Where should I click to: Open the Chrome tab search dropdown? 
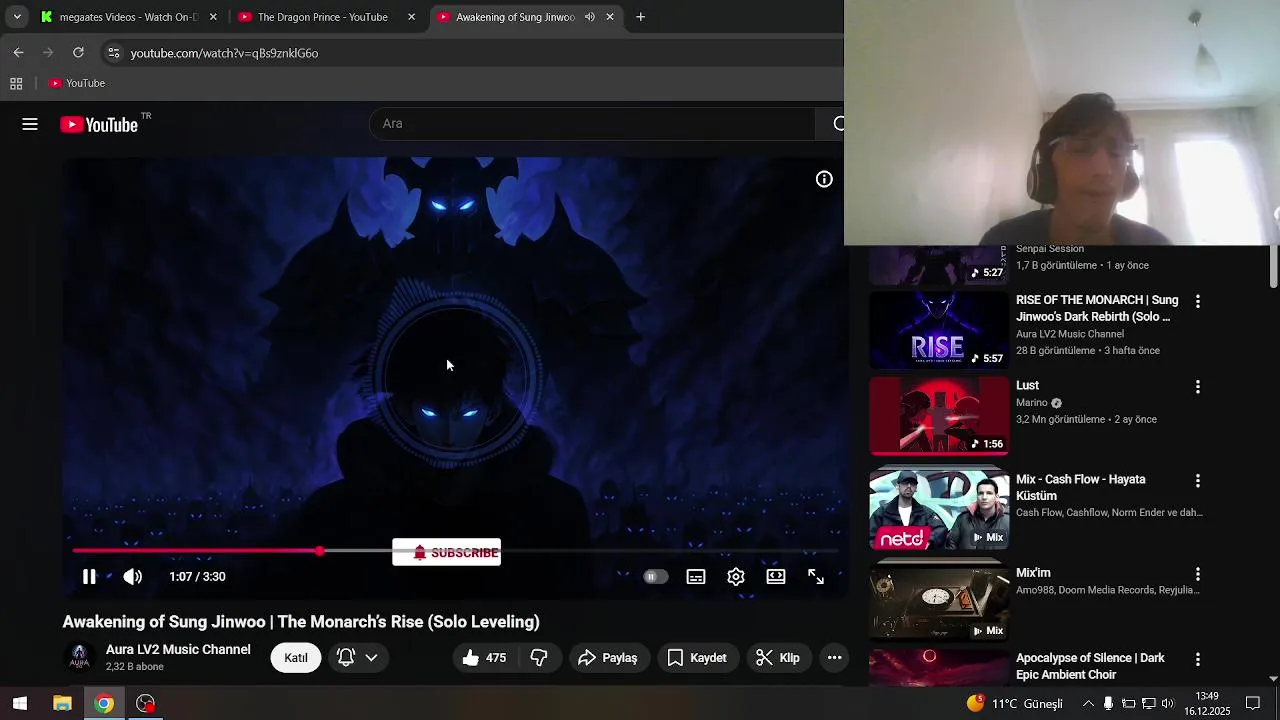17,17
